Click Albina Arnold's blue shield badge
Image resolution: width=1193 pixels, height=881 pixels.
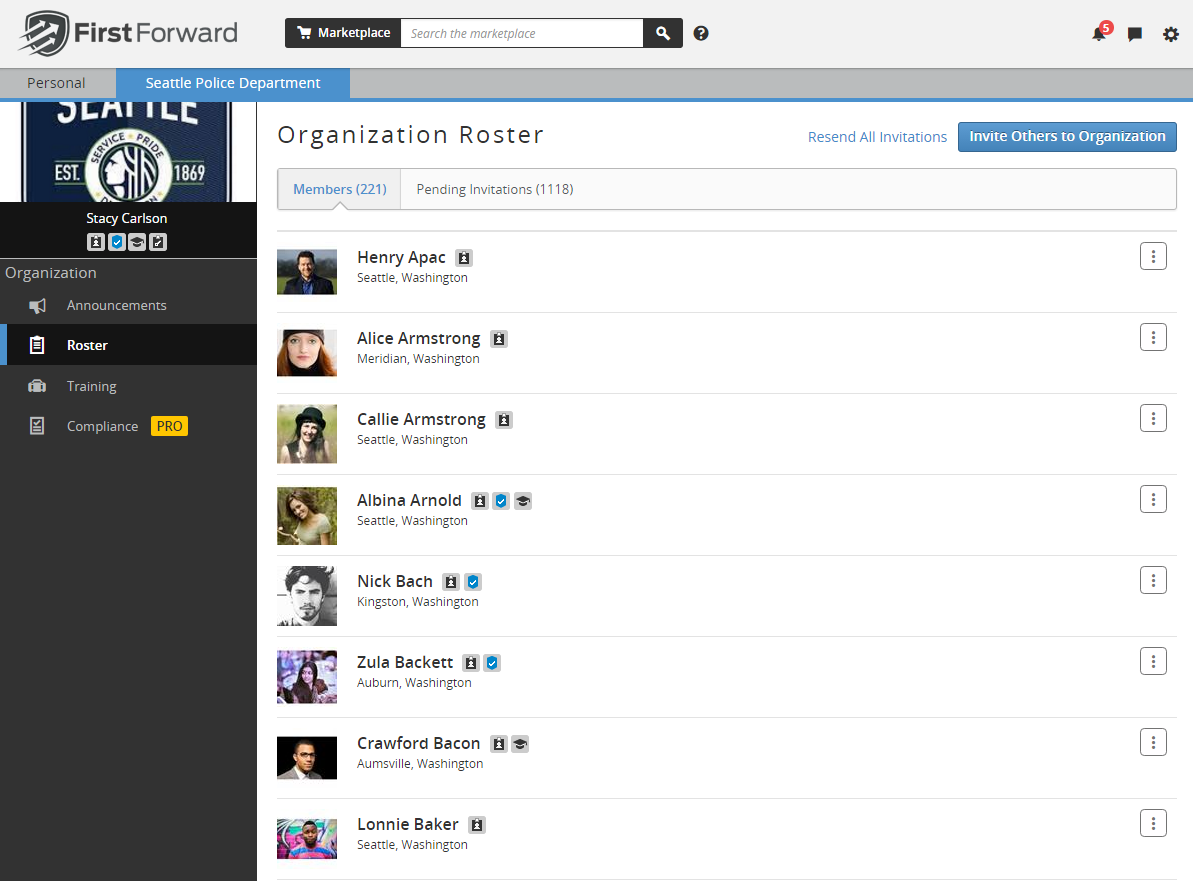pos(501,501)
